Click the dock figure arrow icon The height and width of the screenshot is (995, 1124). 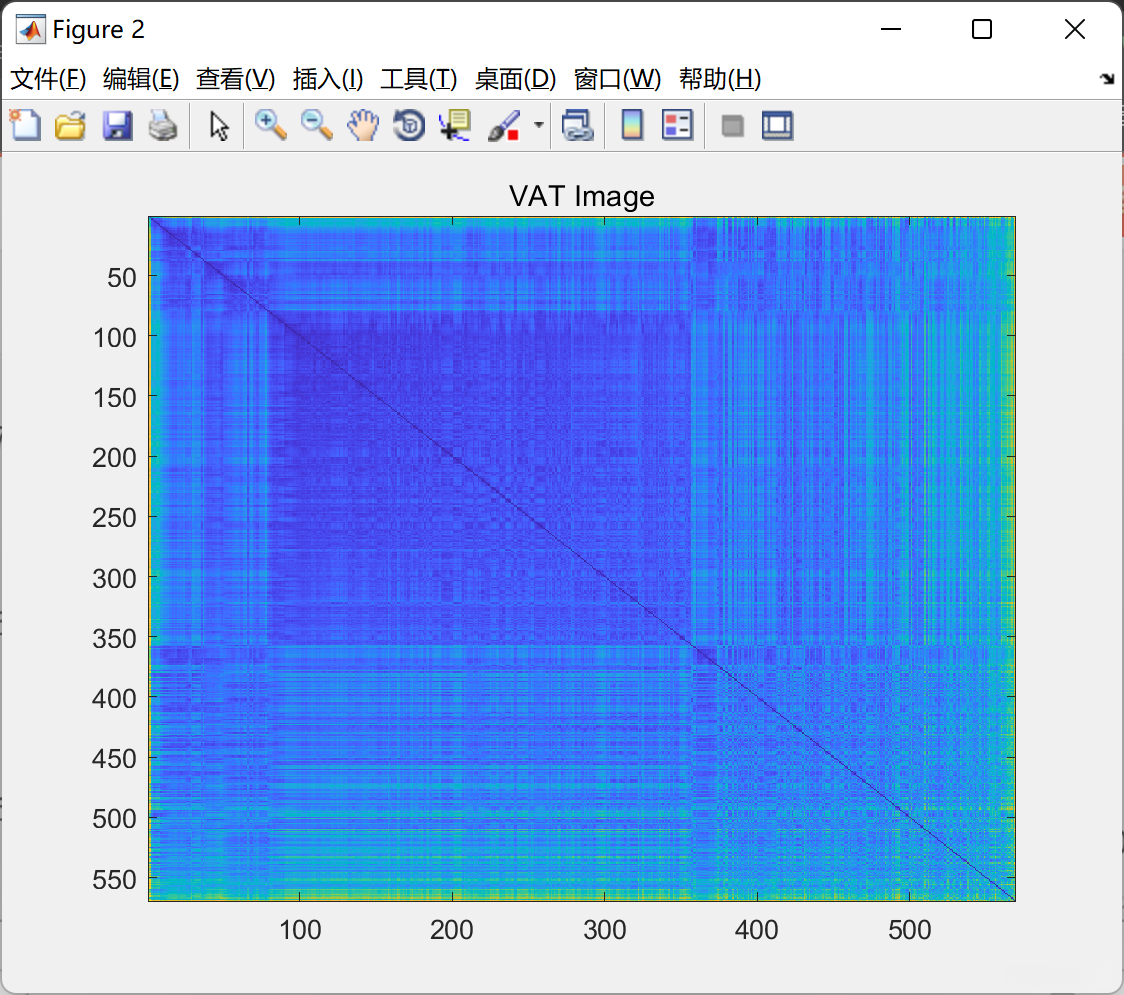(1107, 79)
